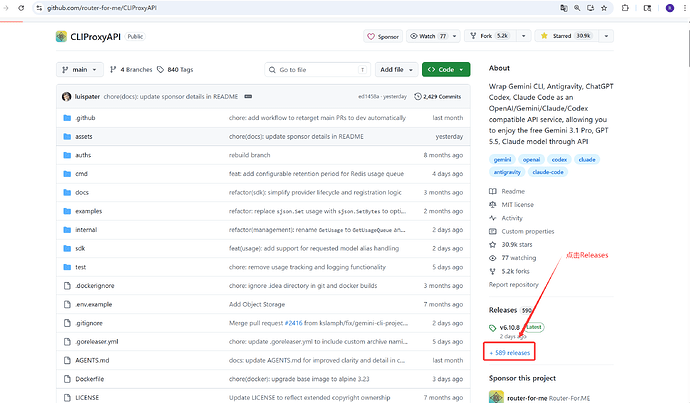Select the codex topic tag

click(559, 159)
